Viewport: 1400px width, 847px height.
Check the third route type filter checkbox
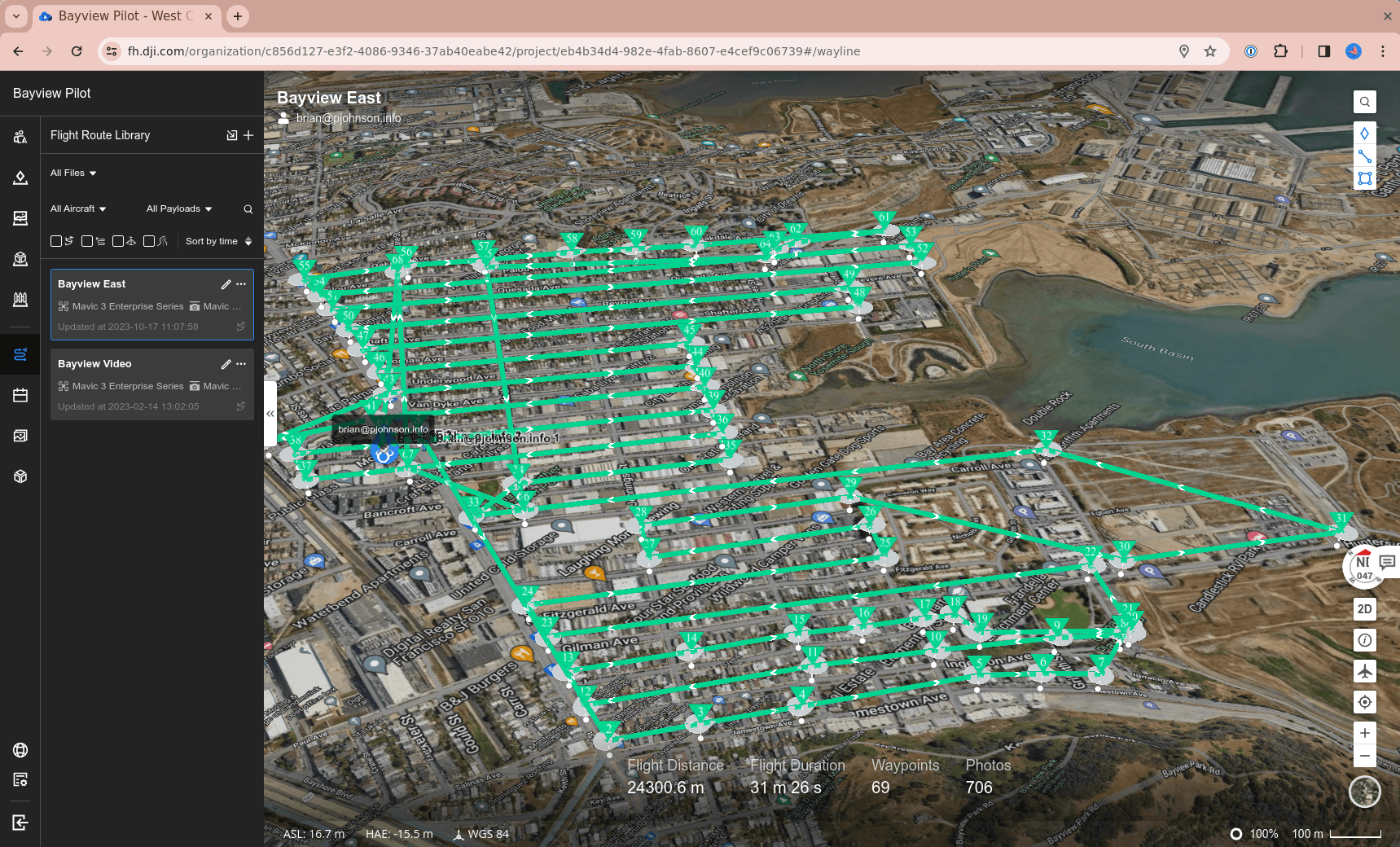click(x=118, y=241)
